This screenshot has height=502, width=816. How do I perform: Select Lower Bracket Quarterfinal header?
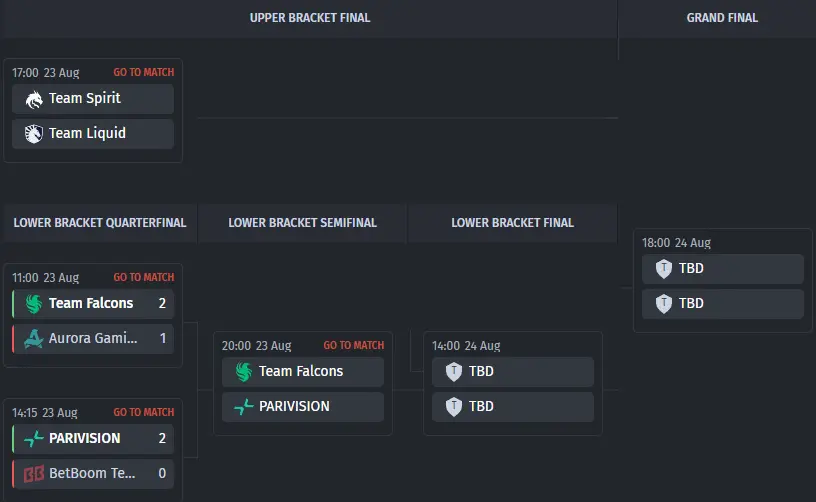pyautogui.click(x=99, y=223)
